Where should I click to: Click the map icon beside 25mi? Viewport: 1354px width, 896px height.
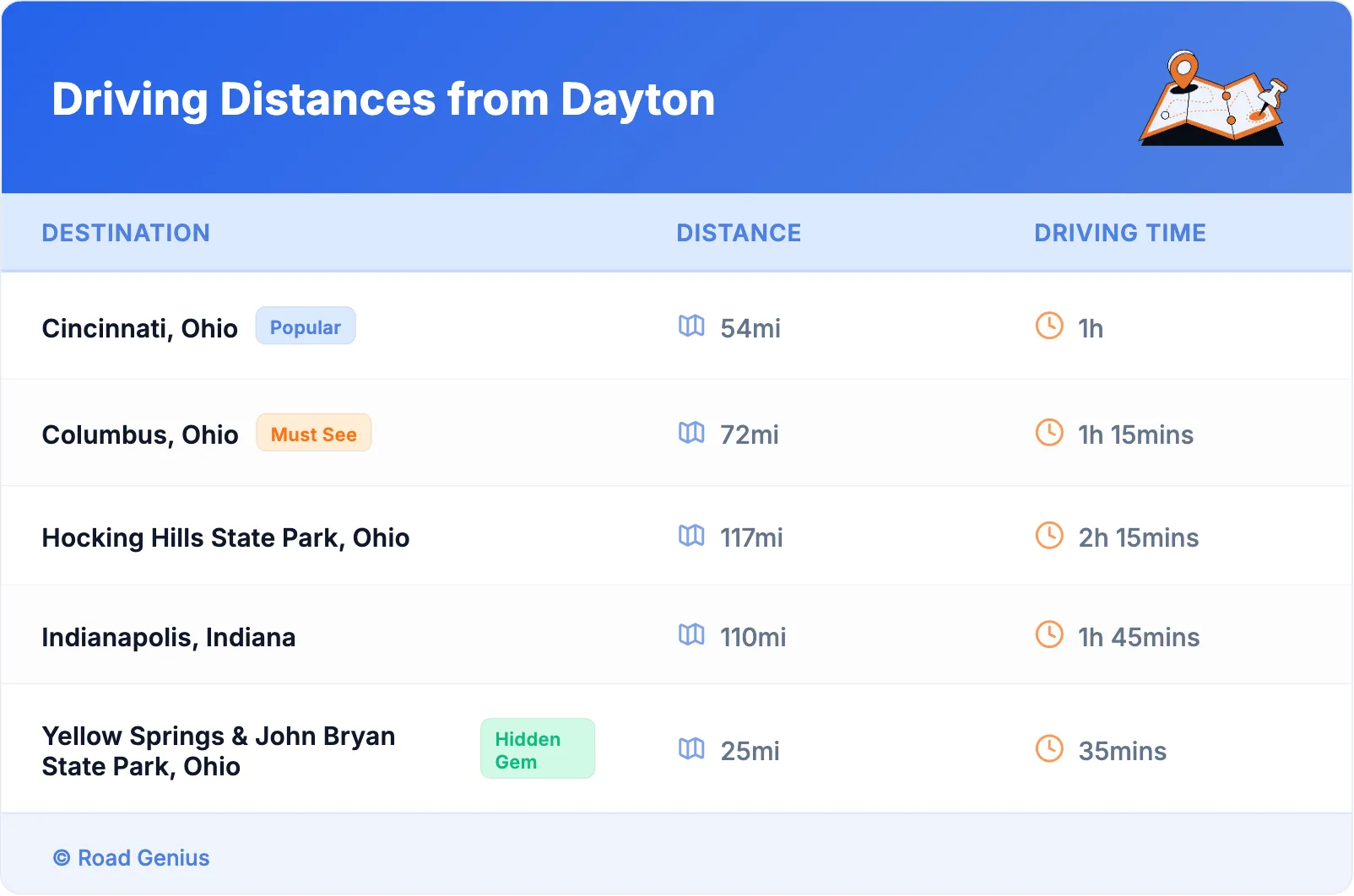click(x=691, y=748)
